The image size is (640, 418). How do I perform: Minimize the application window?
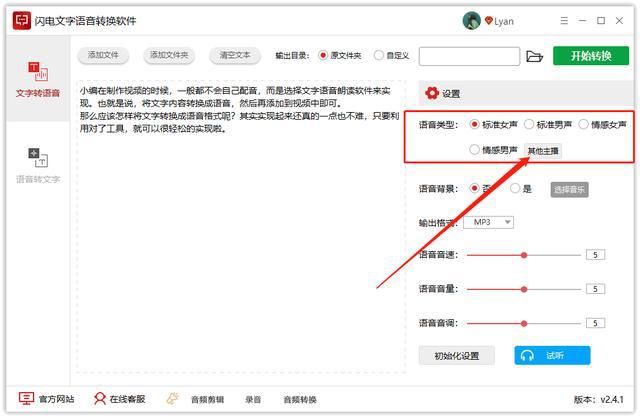tap(582, 20)
